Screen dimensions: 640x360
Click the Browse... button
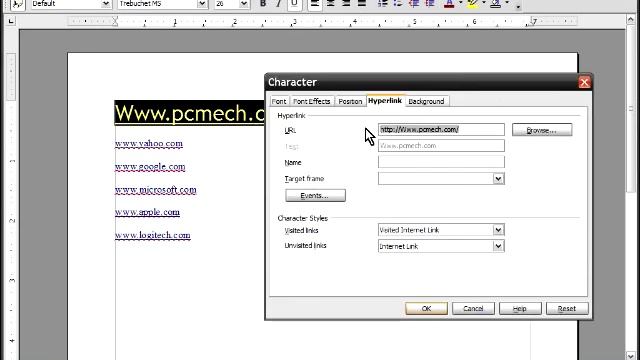542,130
